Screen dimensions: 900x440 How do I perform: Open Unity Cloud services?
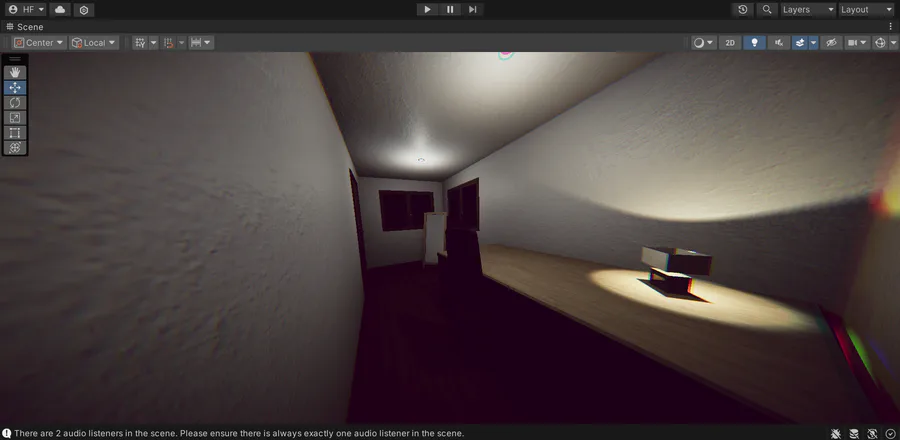60,10
